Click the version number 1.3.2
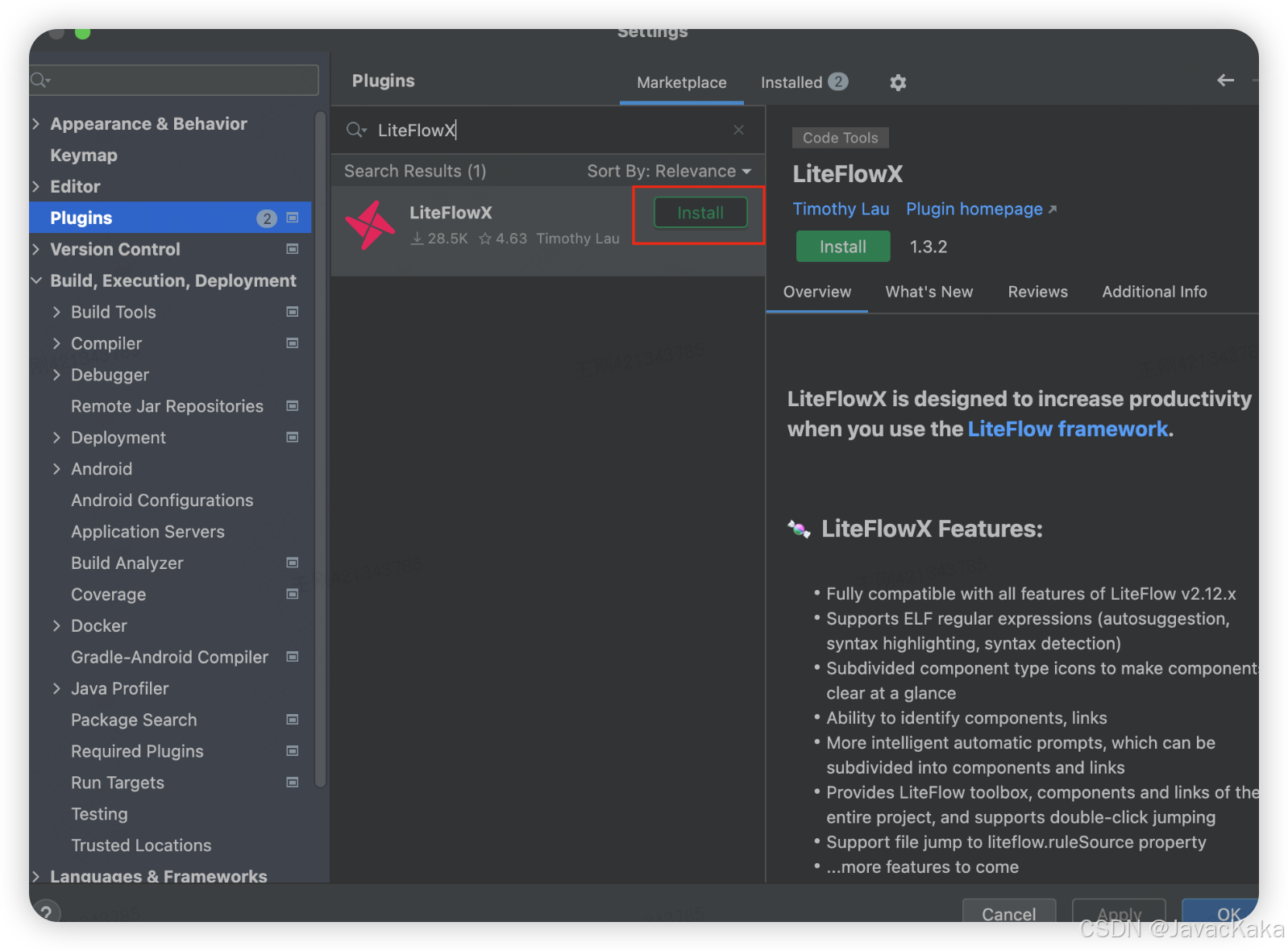 click(929, 247)
